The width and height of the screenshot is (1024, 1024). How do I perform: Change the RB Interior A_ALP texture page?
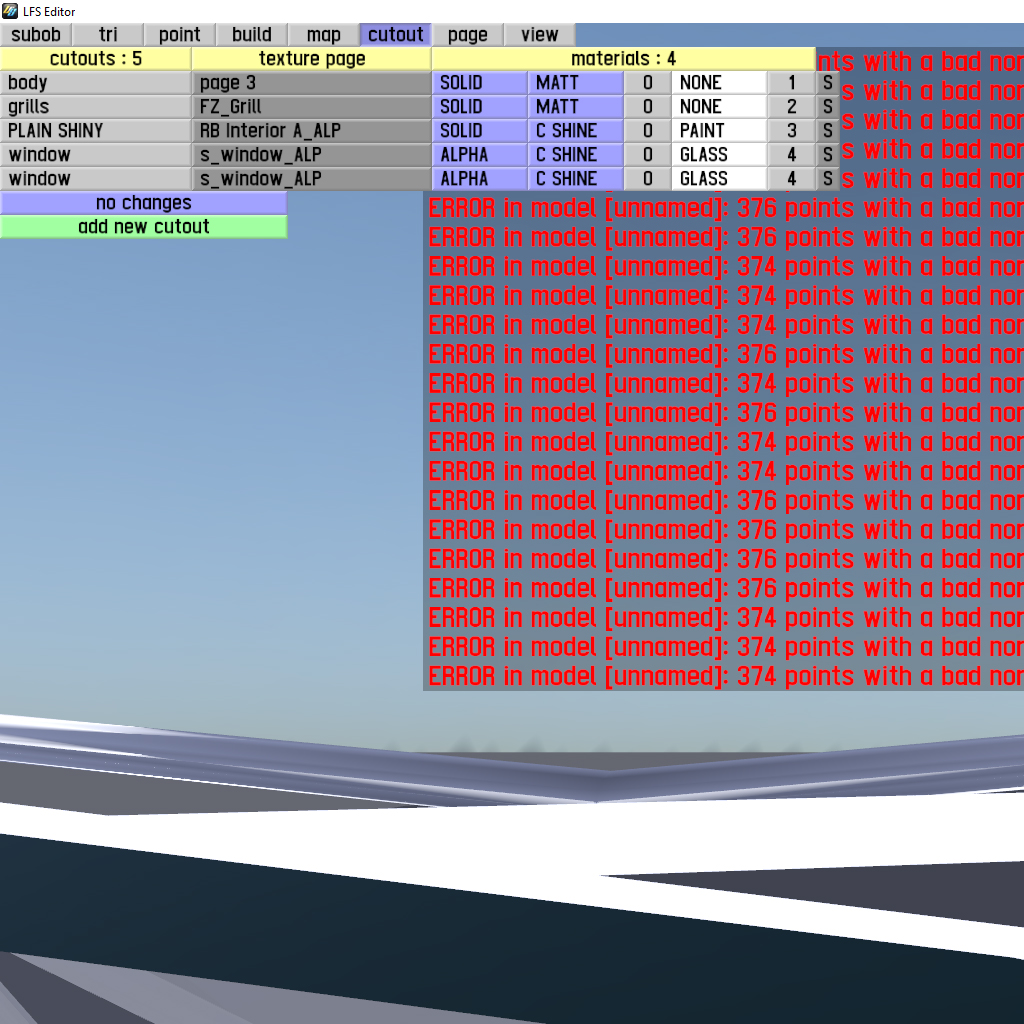click(x=312, y=131)
